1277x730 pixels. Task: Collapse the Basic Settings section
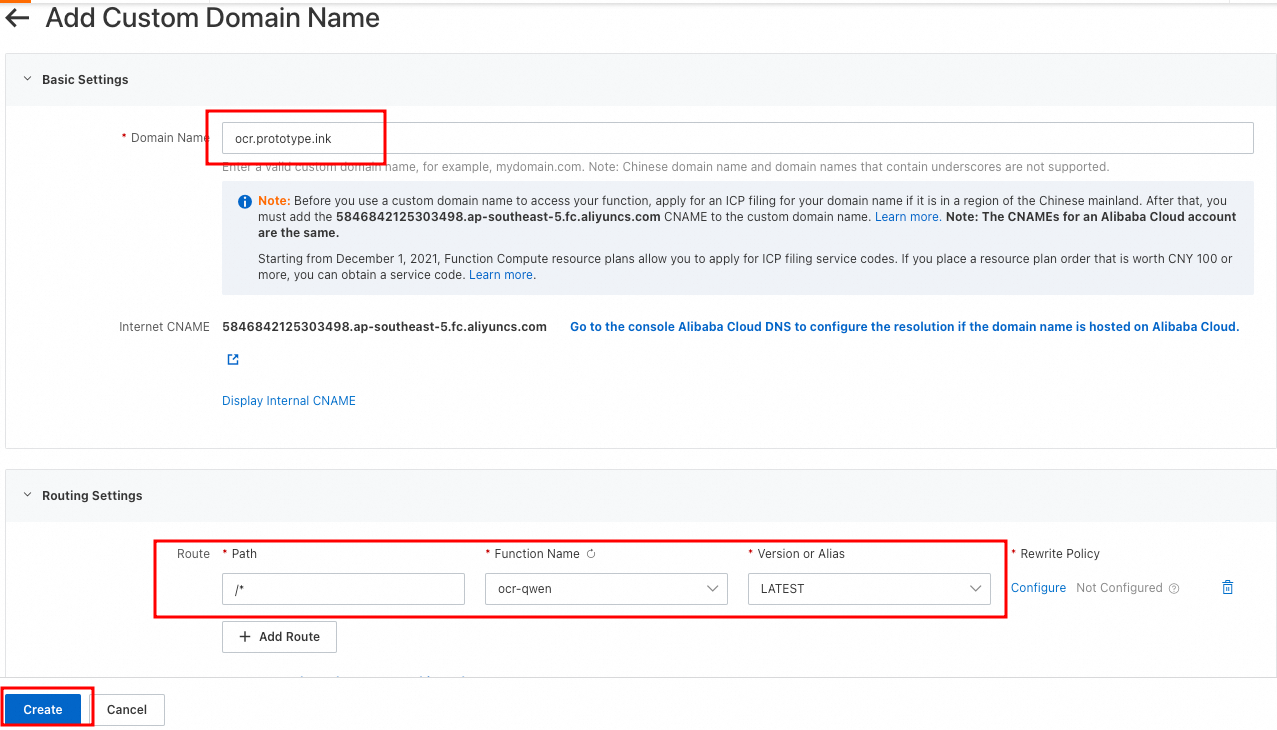pos(27,79)
